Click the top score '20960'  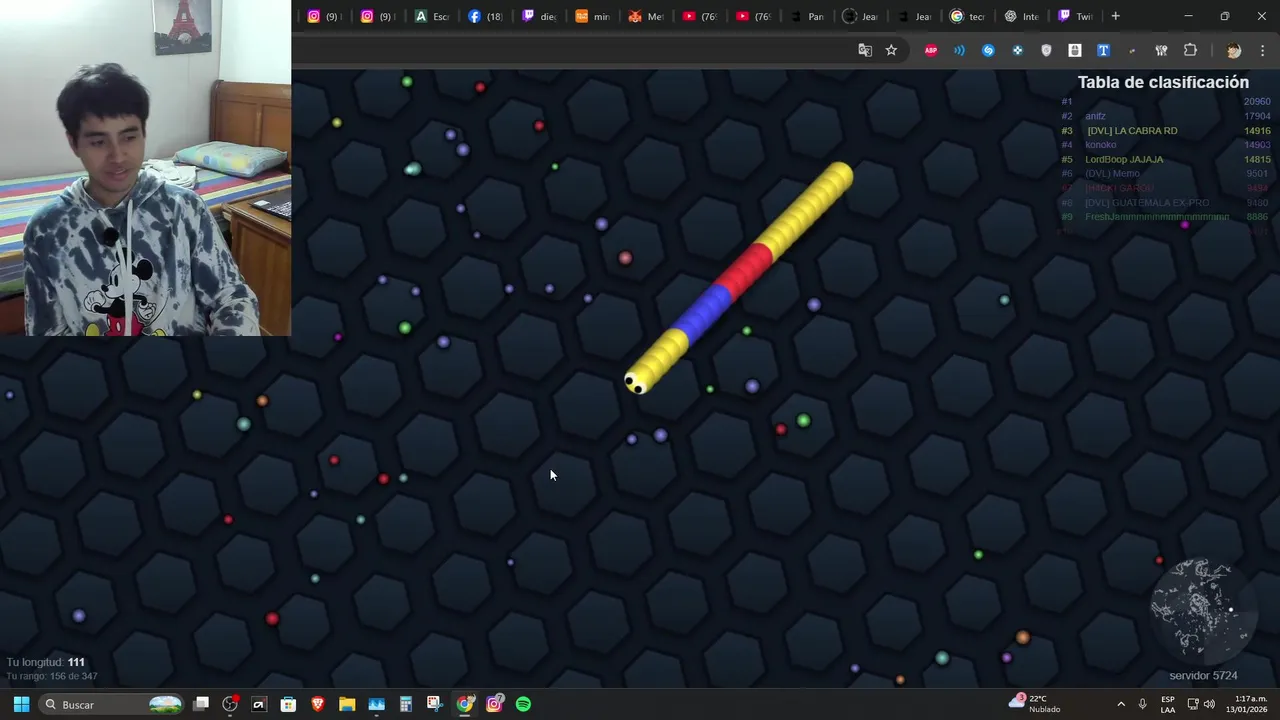[x=1257, y=102]
